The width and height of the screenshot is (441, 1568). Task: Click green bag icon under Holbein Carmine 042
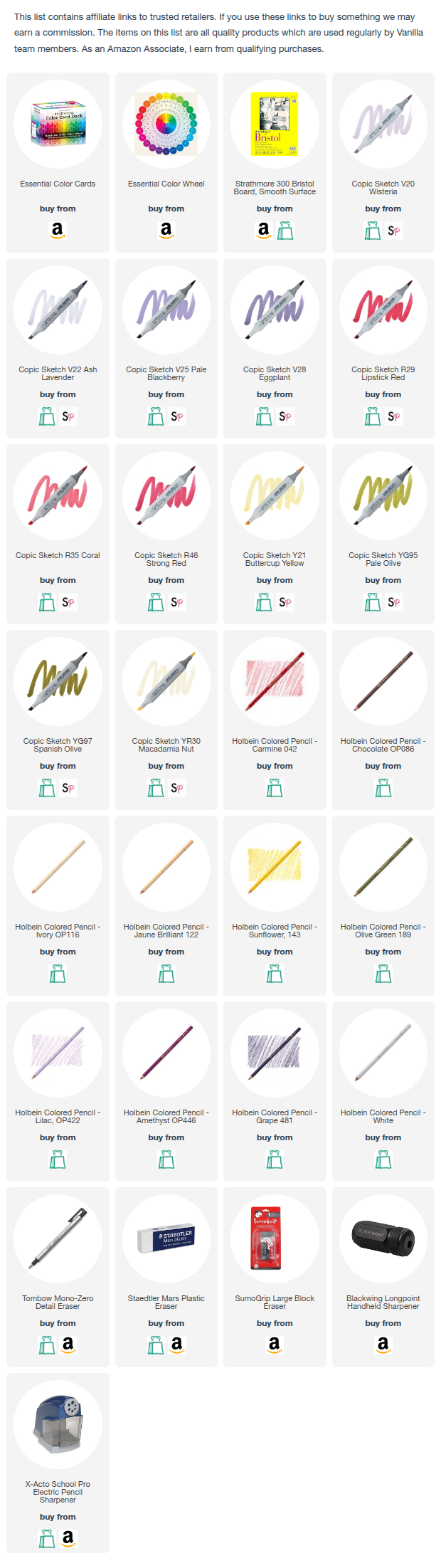click(x=275, y=788)
